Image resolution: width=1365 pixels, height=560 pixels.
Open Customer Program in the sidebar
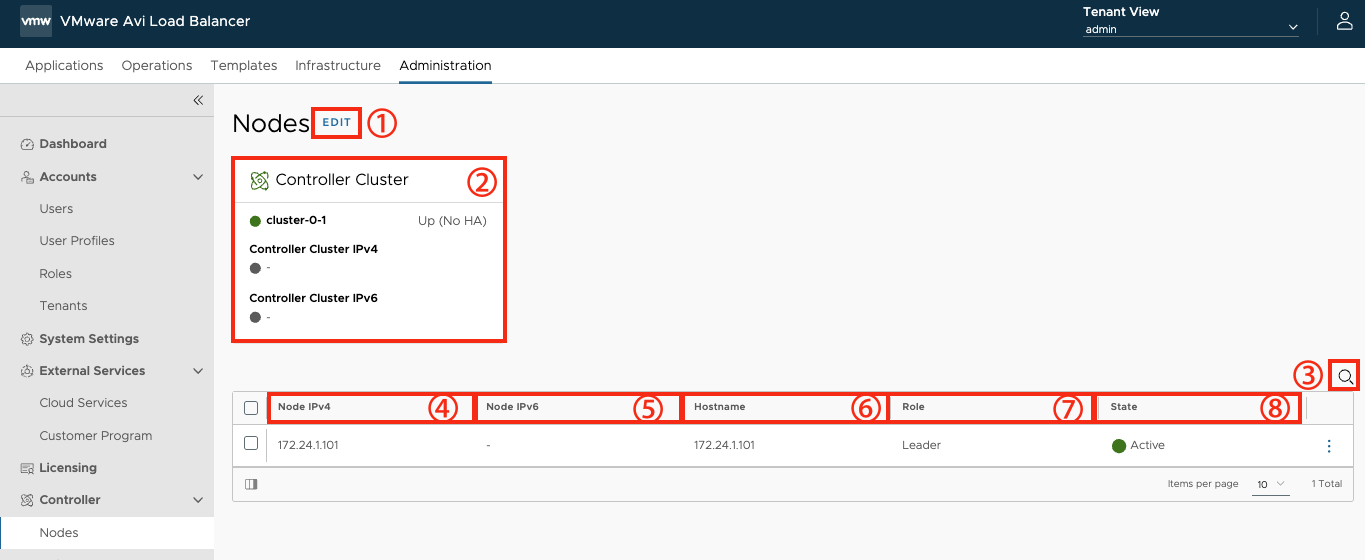(x=96, y=436)
